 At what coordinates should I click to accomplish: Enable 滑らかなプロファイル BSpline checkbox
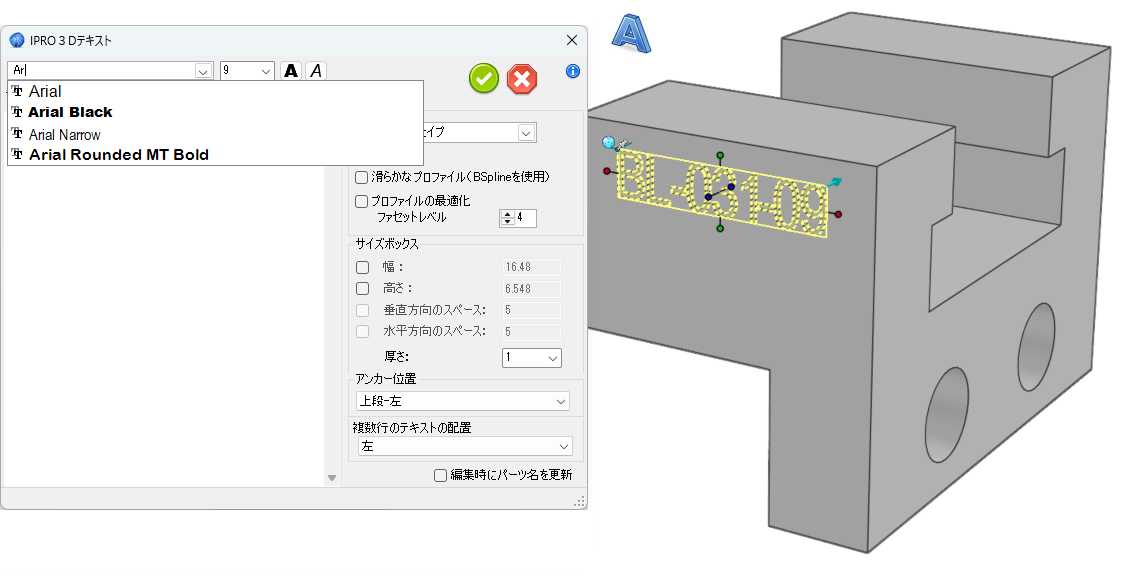[x=361, y=177]
